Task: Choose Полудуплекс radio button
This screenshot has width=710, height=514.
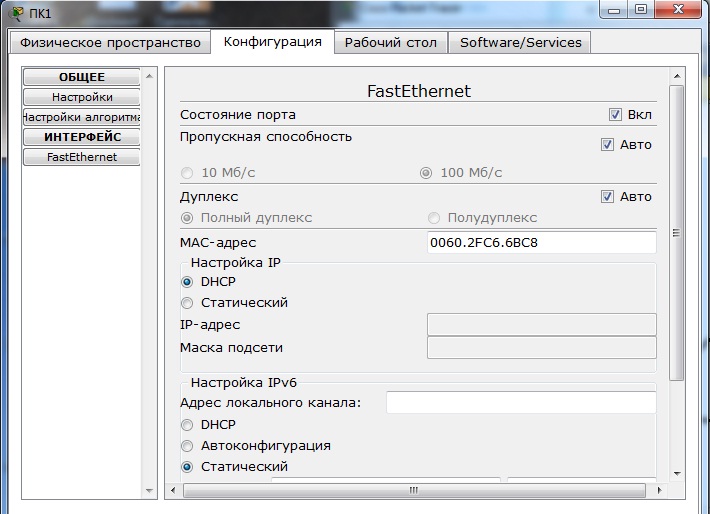Action: click(x=434, y=218)
